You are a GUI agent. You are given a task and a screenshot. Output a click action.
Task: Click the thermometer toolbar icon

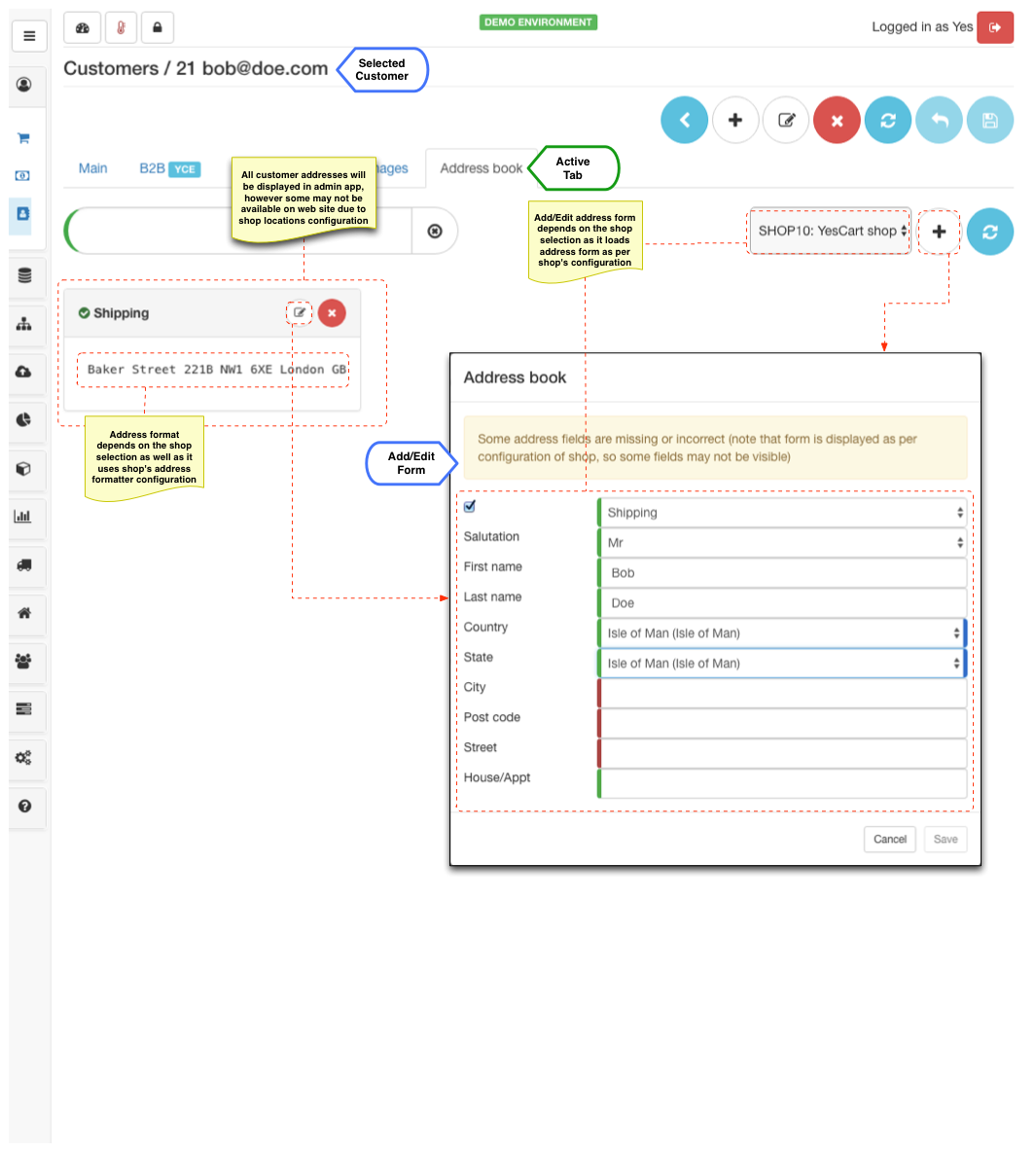[122, 28]
